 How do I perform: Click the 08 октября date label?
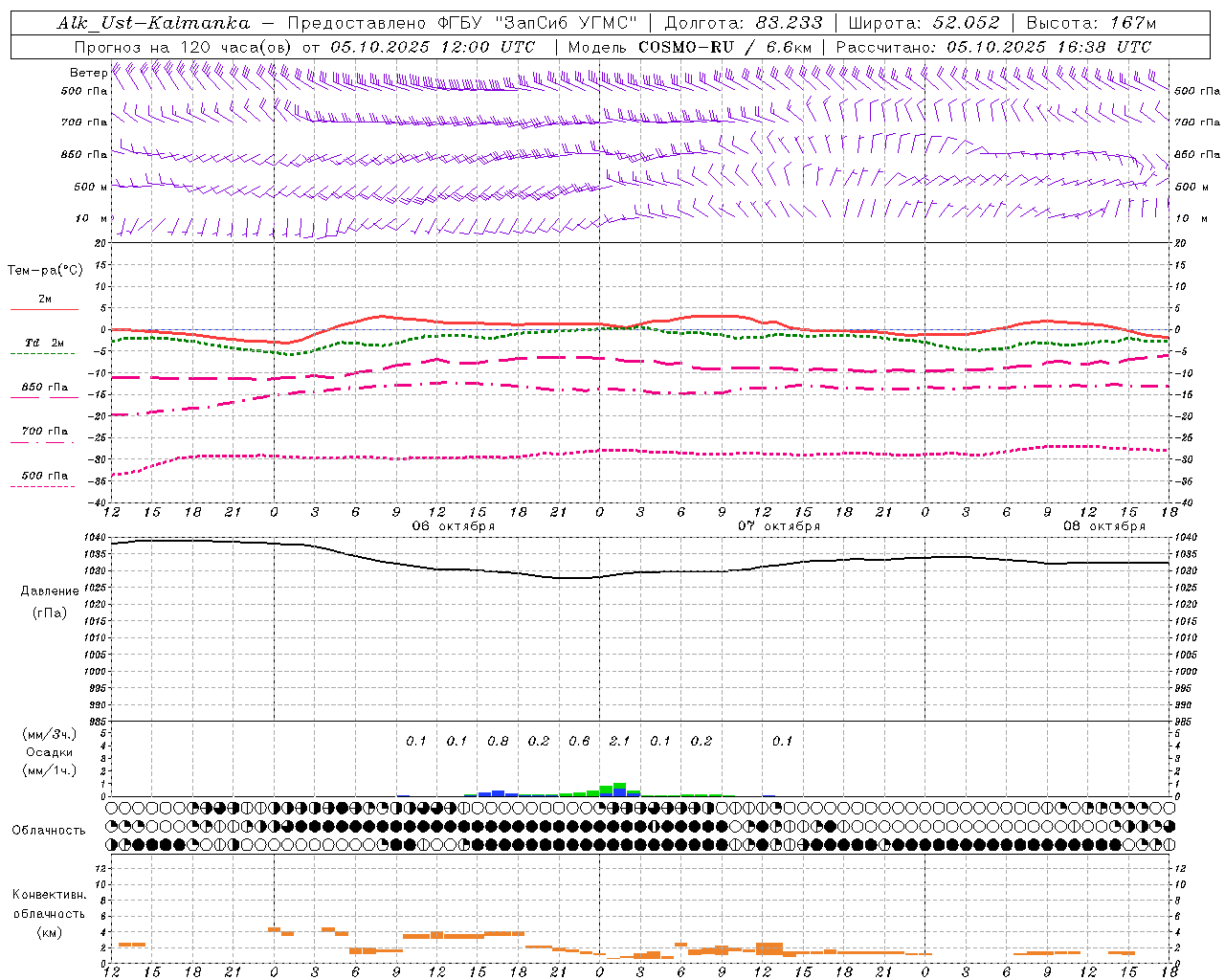(x=1104, y=526)
